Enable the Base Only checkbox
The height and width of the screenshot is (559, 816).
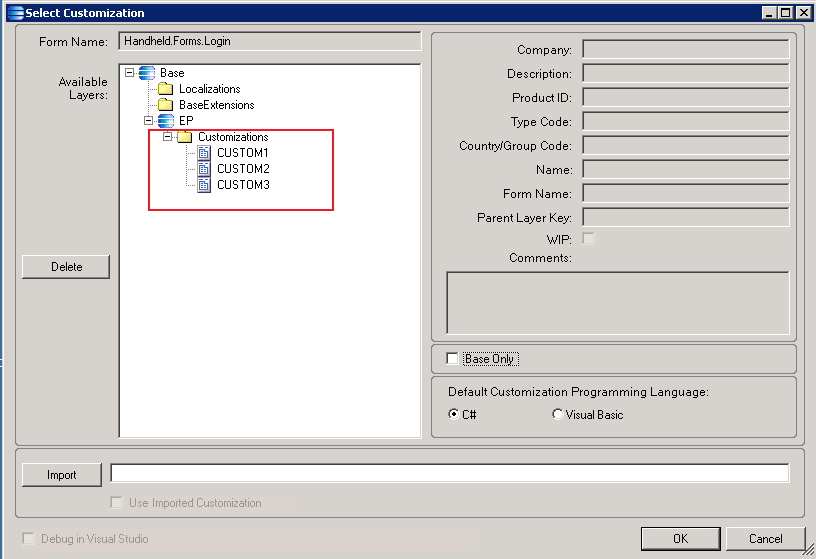tap(452, 359)
